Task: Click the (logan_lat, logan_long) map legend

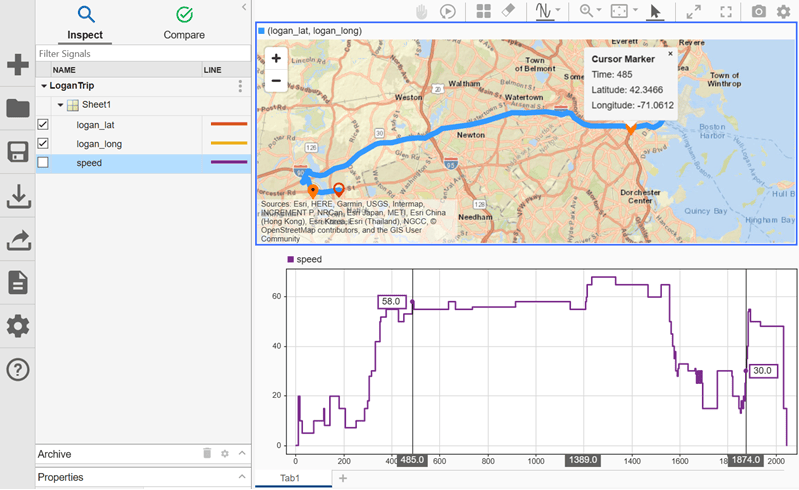Action: coord(310,31)
